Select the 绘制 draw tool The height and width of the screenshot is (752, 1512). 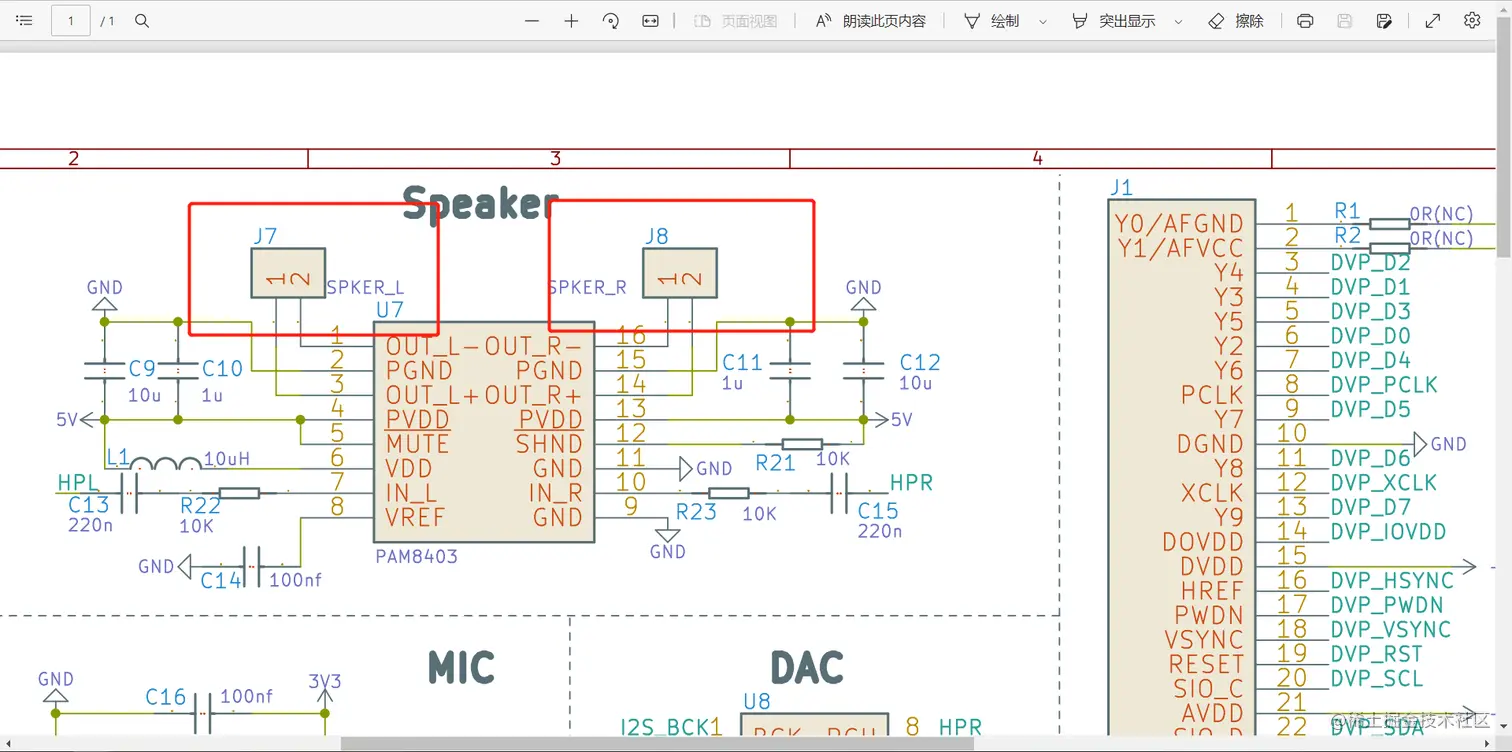[992, 21]
